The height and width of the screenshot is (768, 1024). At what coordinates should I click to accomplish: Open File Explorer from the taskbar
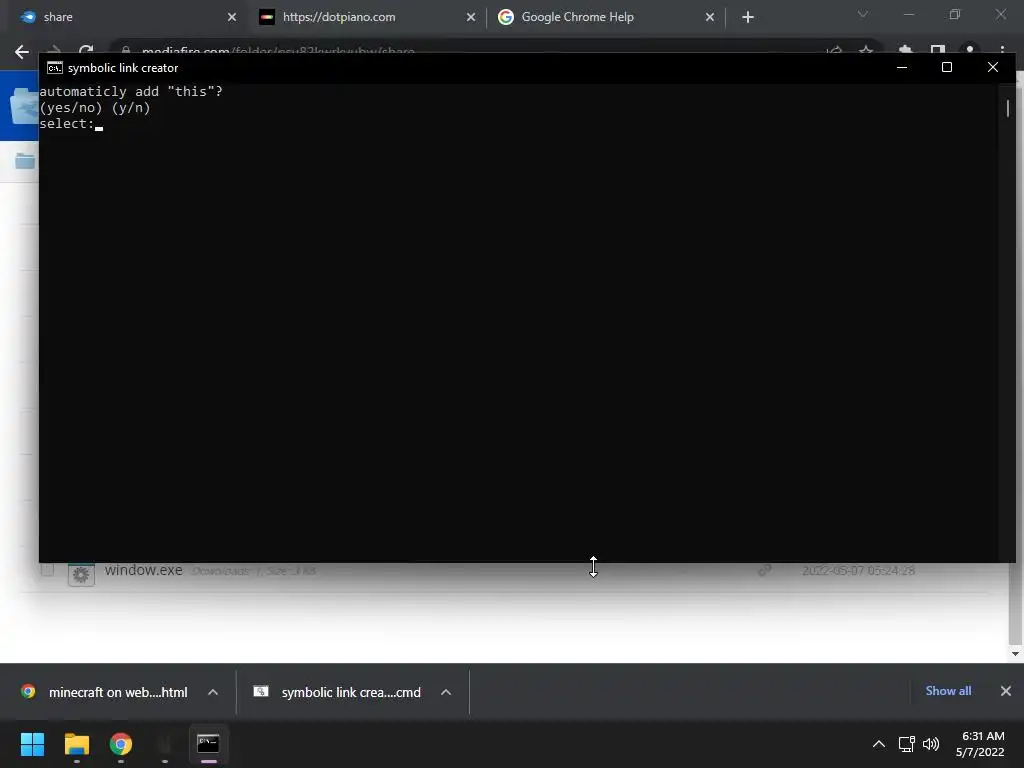(x=76, y=744)
